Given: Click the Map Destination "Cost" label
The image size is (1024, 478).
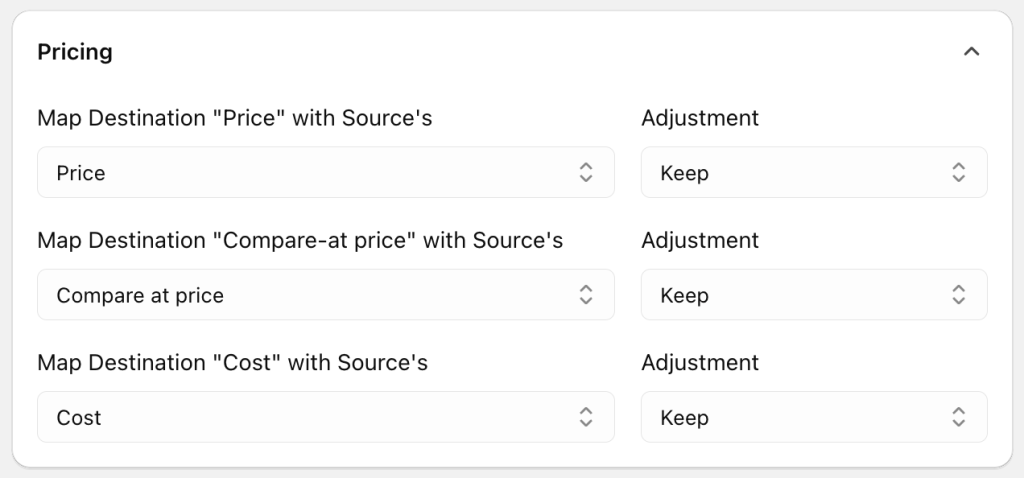Looking at the screenshot, I should pyautogui.click(x=232, y=362).
